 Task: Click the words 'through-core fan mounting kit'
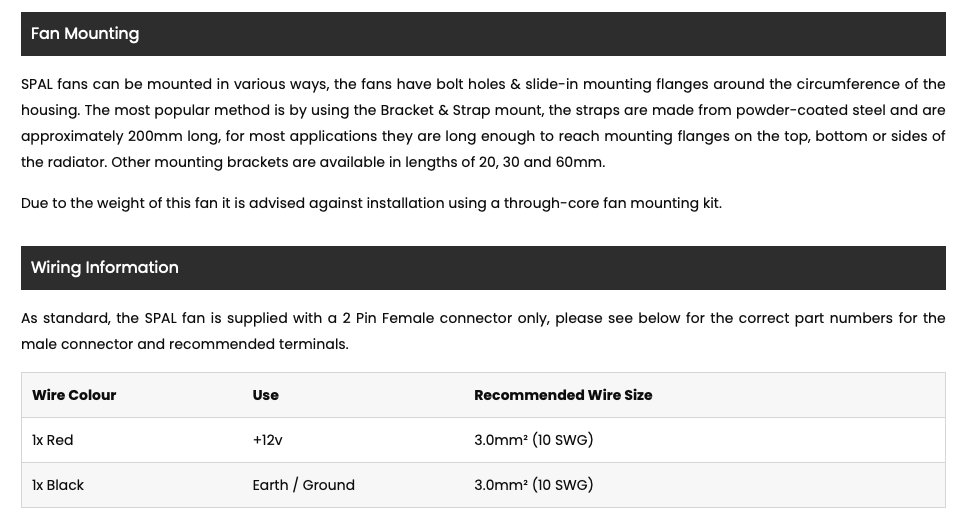[612, 203]
